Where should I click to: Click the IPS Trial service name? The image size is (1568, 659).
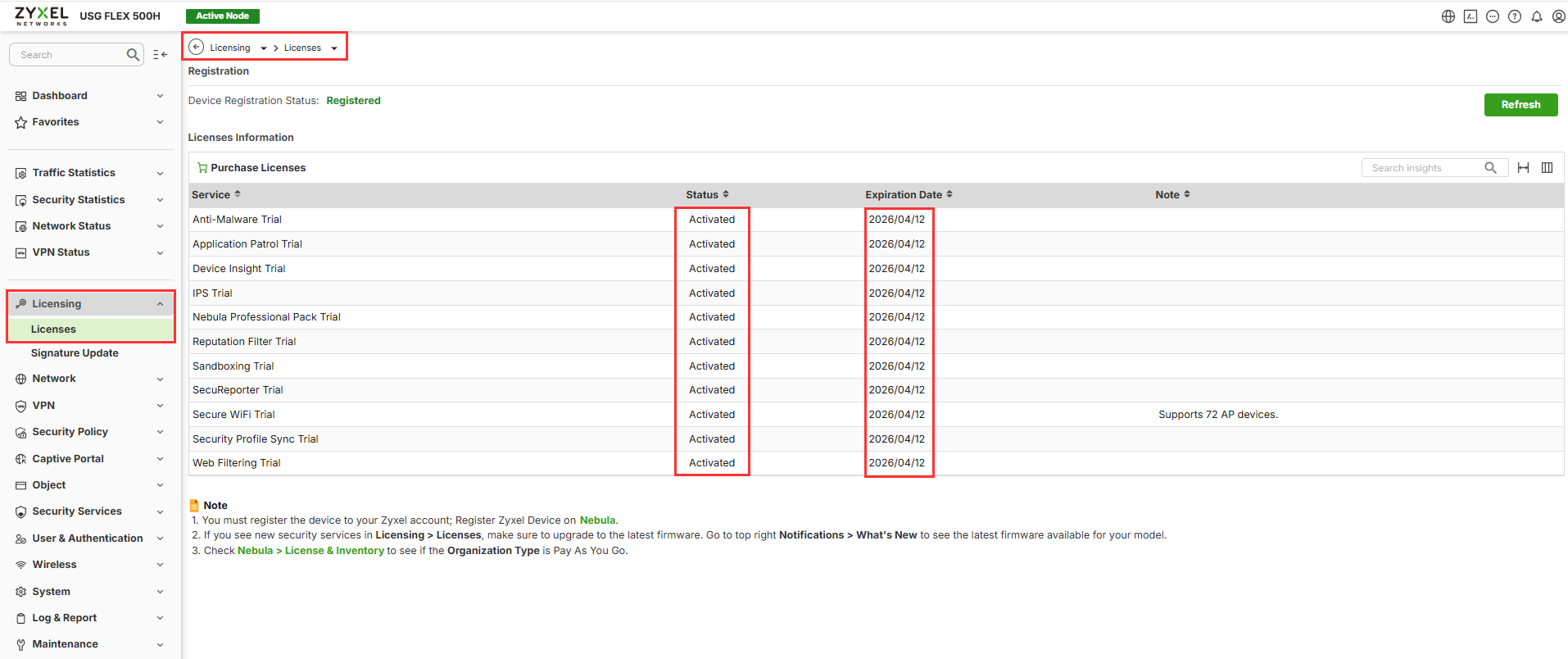[x=212, y=293]
